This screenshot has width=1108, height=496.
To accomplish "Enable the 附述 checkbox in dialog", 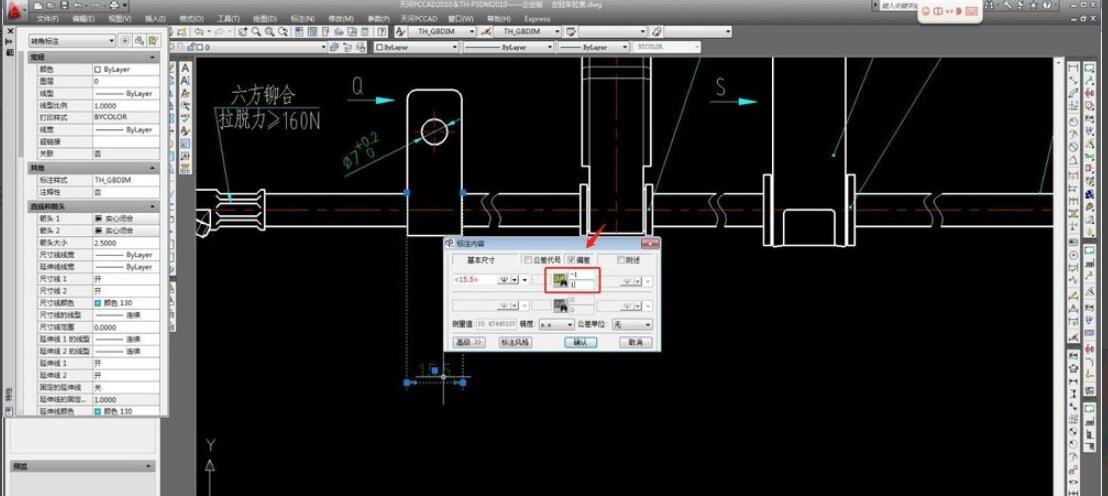I will 620,260.
